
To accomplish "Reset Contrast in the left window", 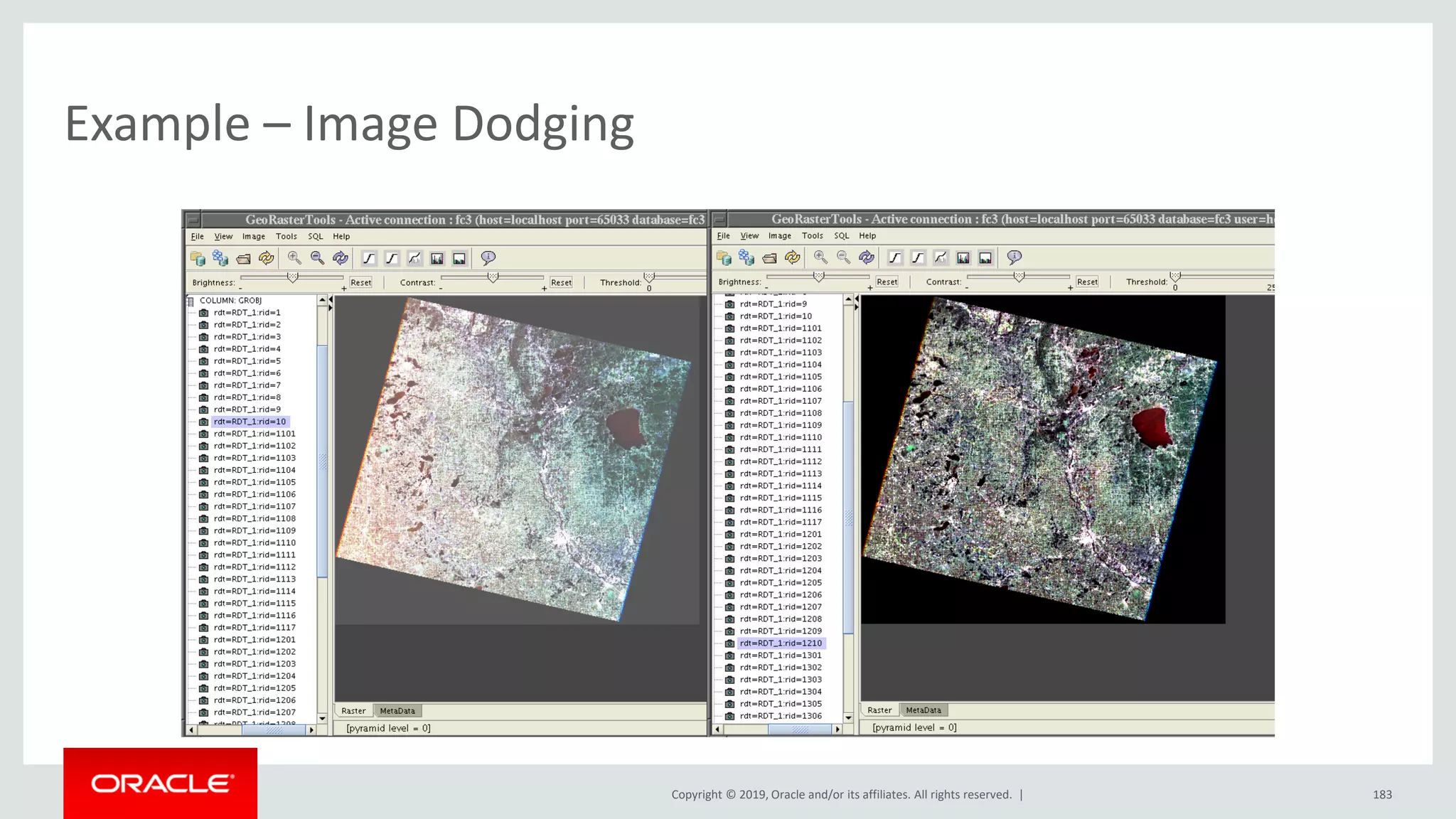I will coord(561,283).
